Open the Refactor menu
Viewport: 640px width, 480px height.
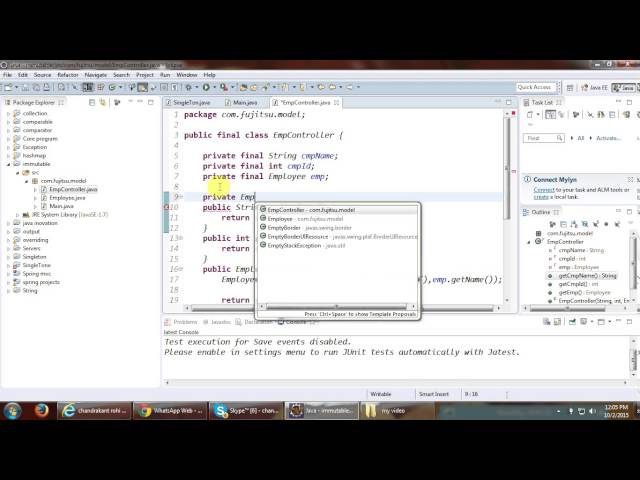click(68, 75)
